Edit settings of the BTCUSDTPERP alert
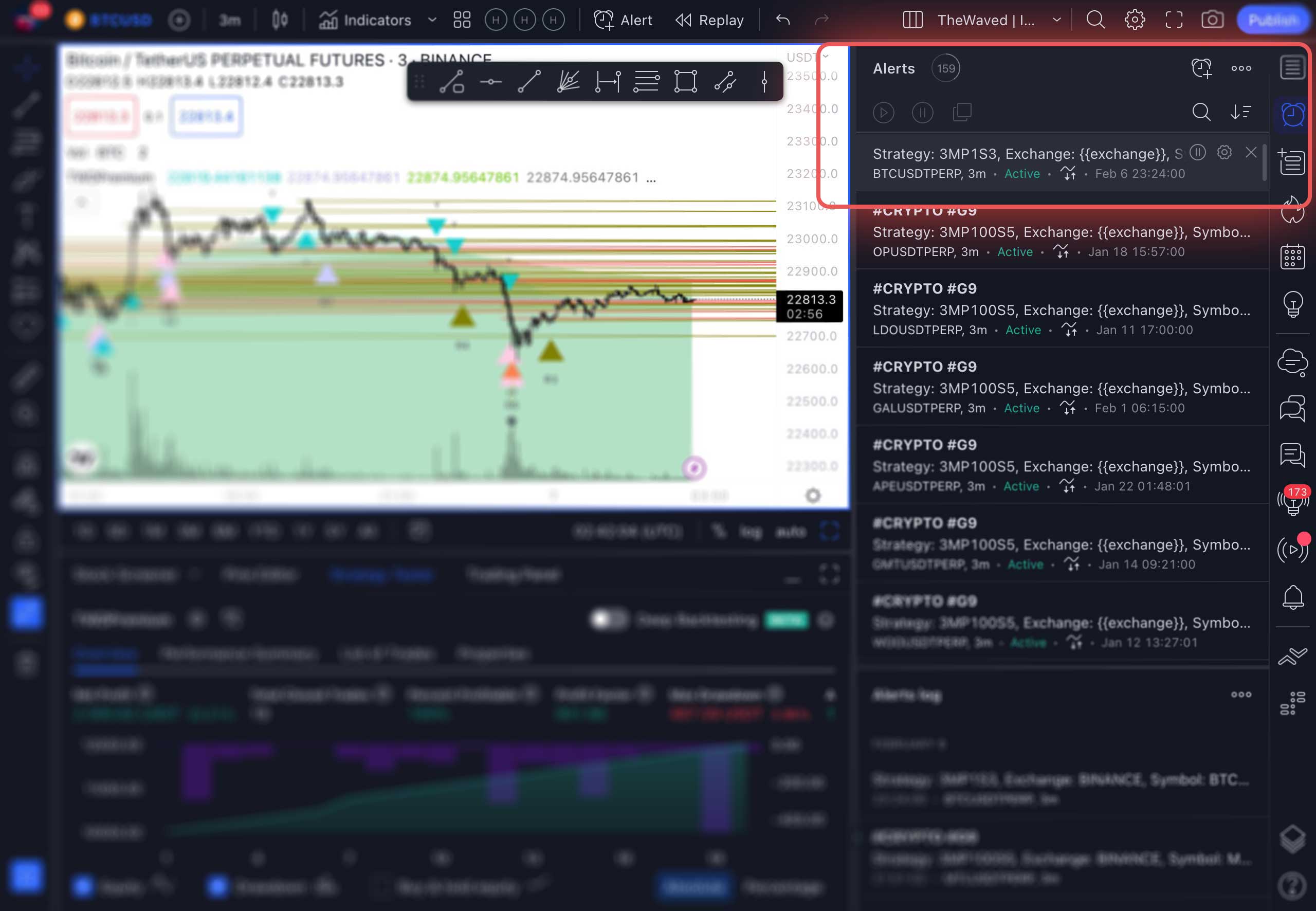Image resolution: width=1316 pixels, height=911 pixels. 1224,152
